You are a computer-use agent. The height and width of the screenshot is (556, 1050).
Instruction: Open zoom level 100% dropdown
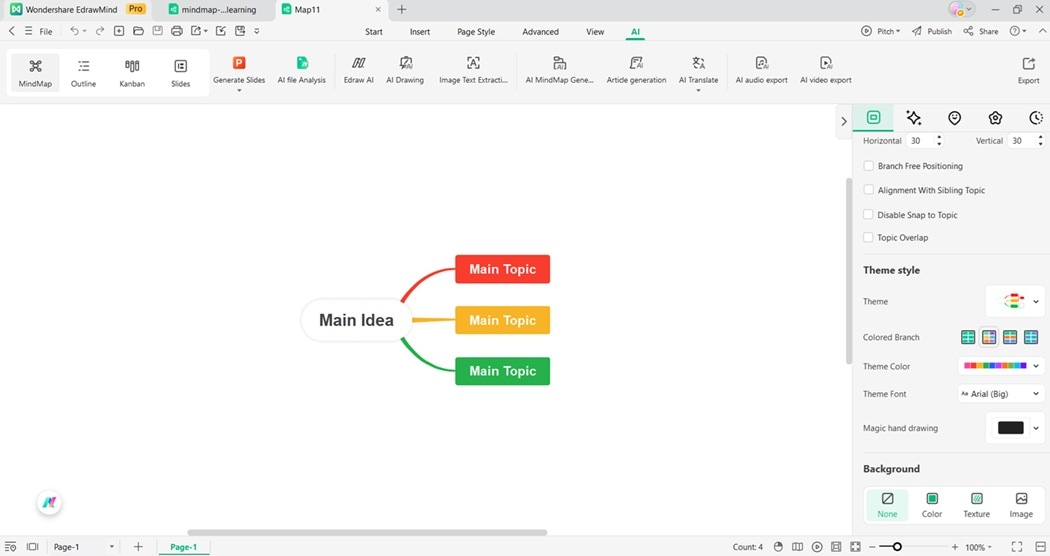pyautogui.click(x=978, y=547)
